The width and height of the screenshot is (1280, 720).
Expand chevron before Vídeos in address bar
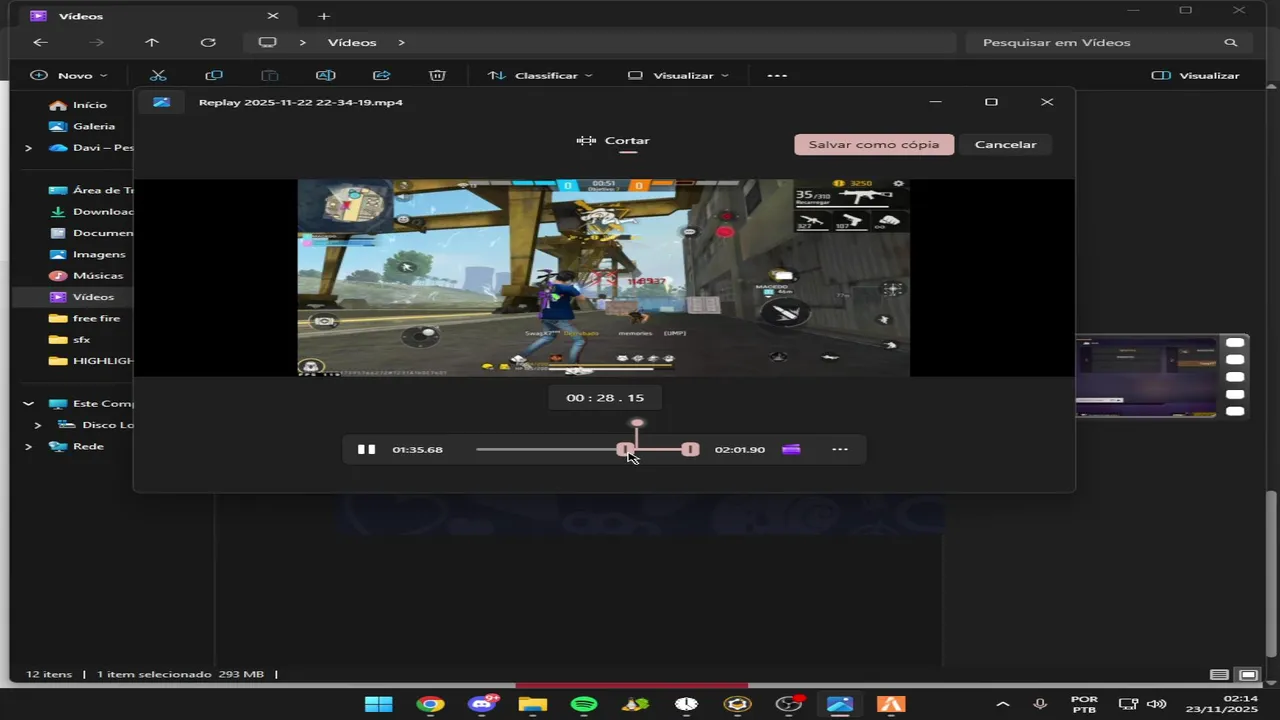click(303, 43)
